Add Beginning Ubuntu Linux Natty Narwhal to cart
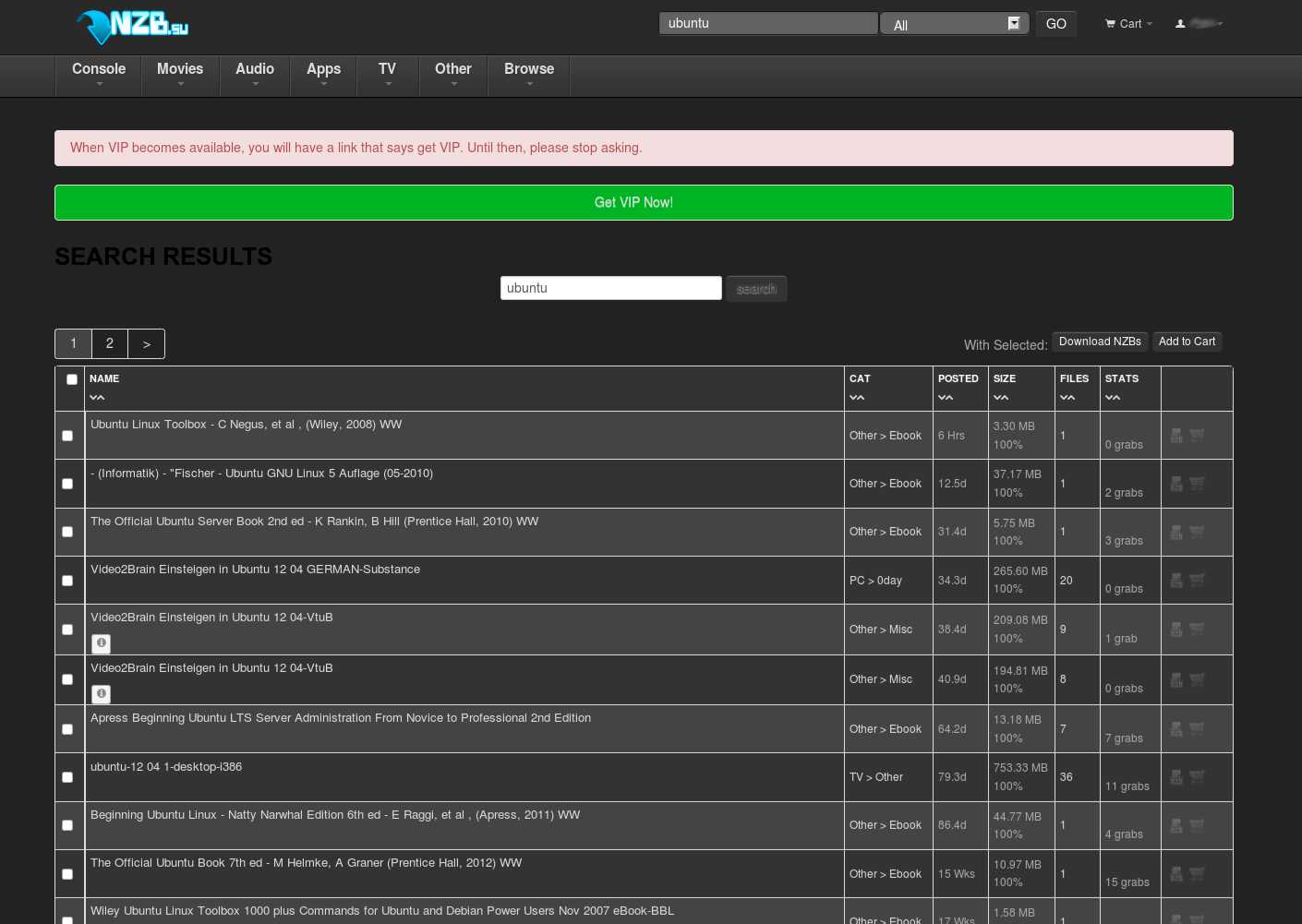 point(1197,825)
